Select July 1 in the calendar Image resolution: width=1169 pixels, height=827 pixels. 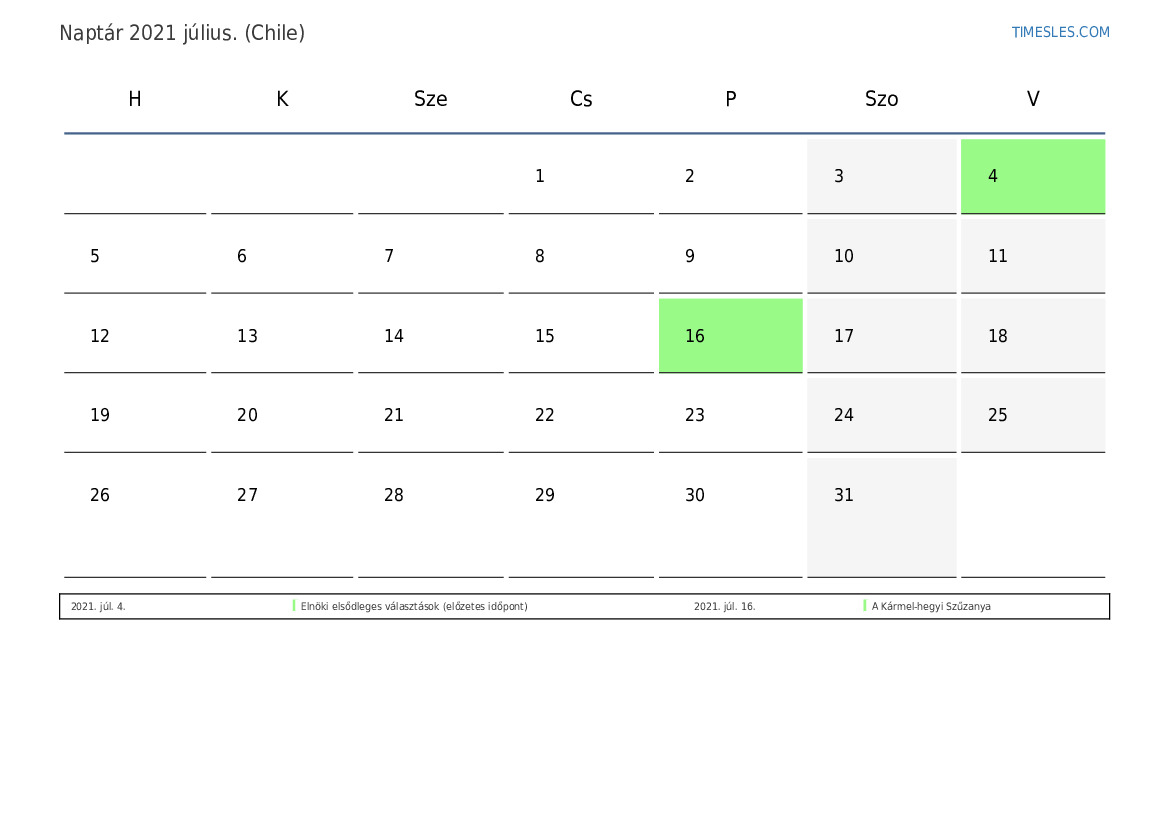(580, 176)
